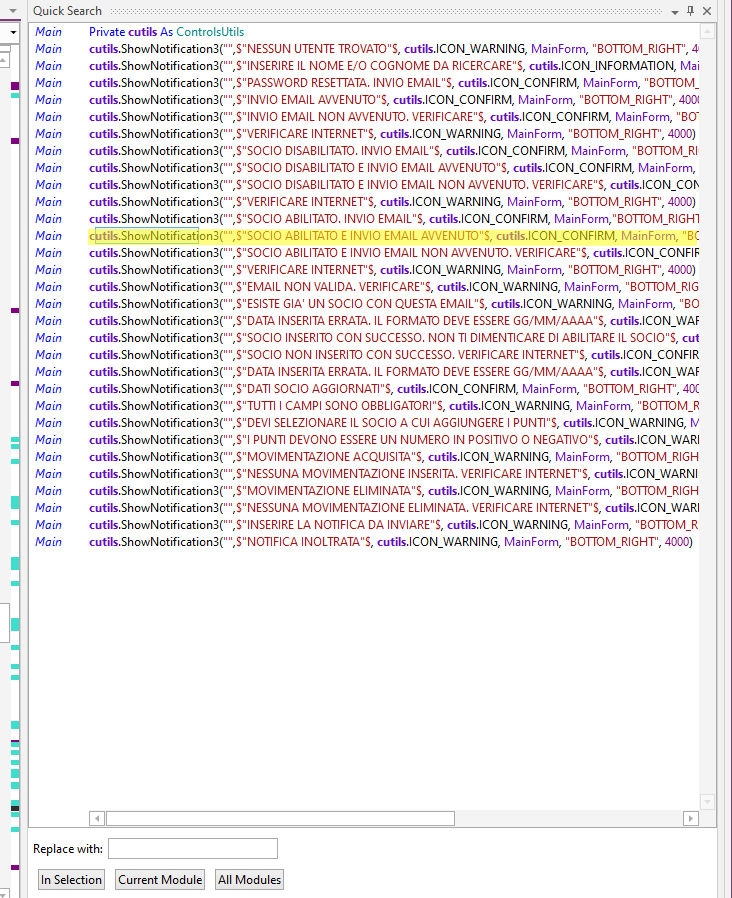Click the horizontal scrollbar thumb in results

click(280, 818)
